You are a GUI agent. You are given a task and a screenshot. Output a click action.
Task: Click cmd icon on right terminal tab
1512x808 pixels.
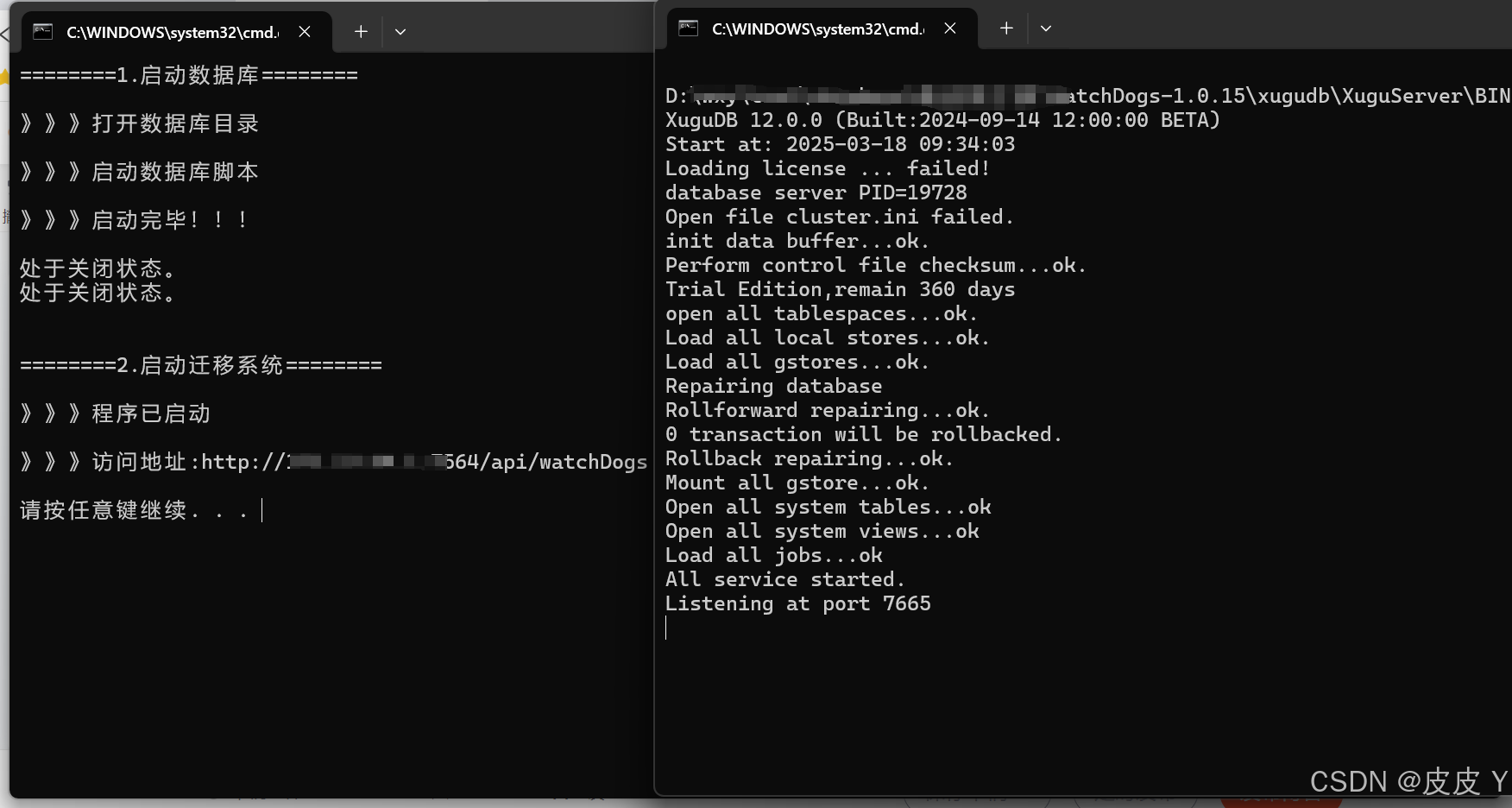coord(688,28)
